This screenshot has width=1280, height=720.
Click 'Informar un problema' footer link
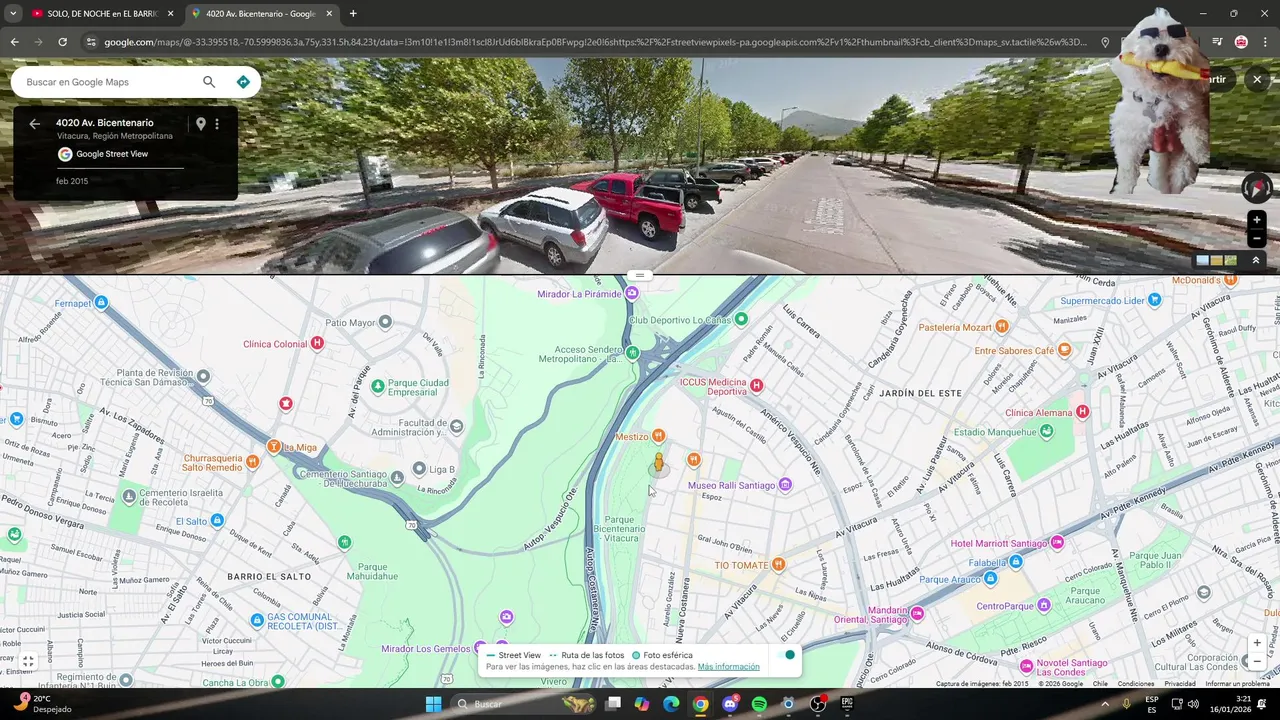(1237, 684)
